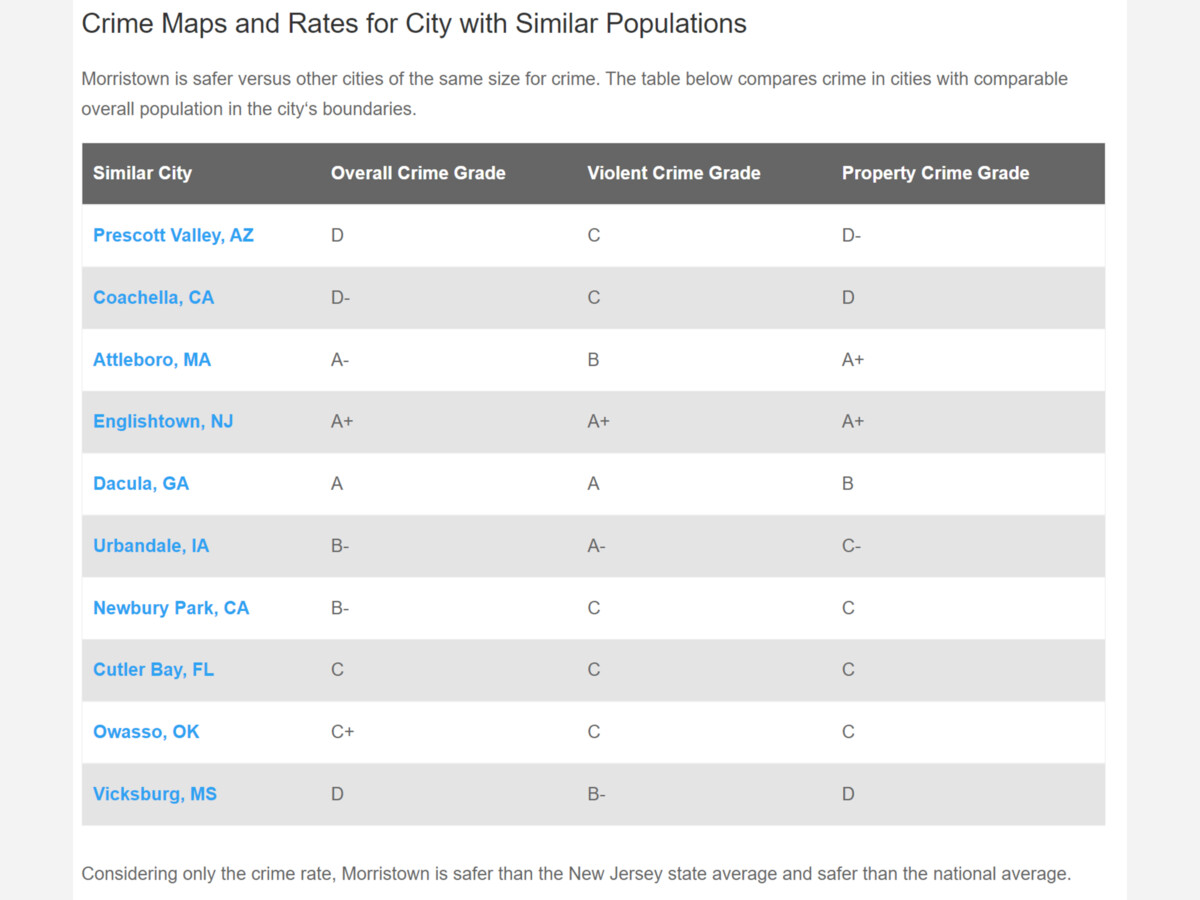
Task: Click the Similar City column header
Action: 142,173
